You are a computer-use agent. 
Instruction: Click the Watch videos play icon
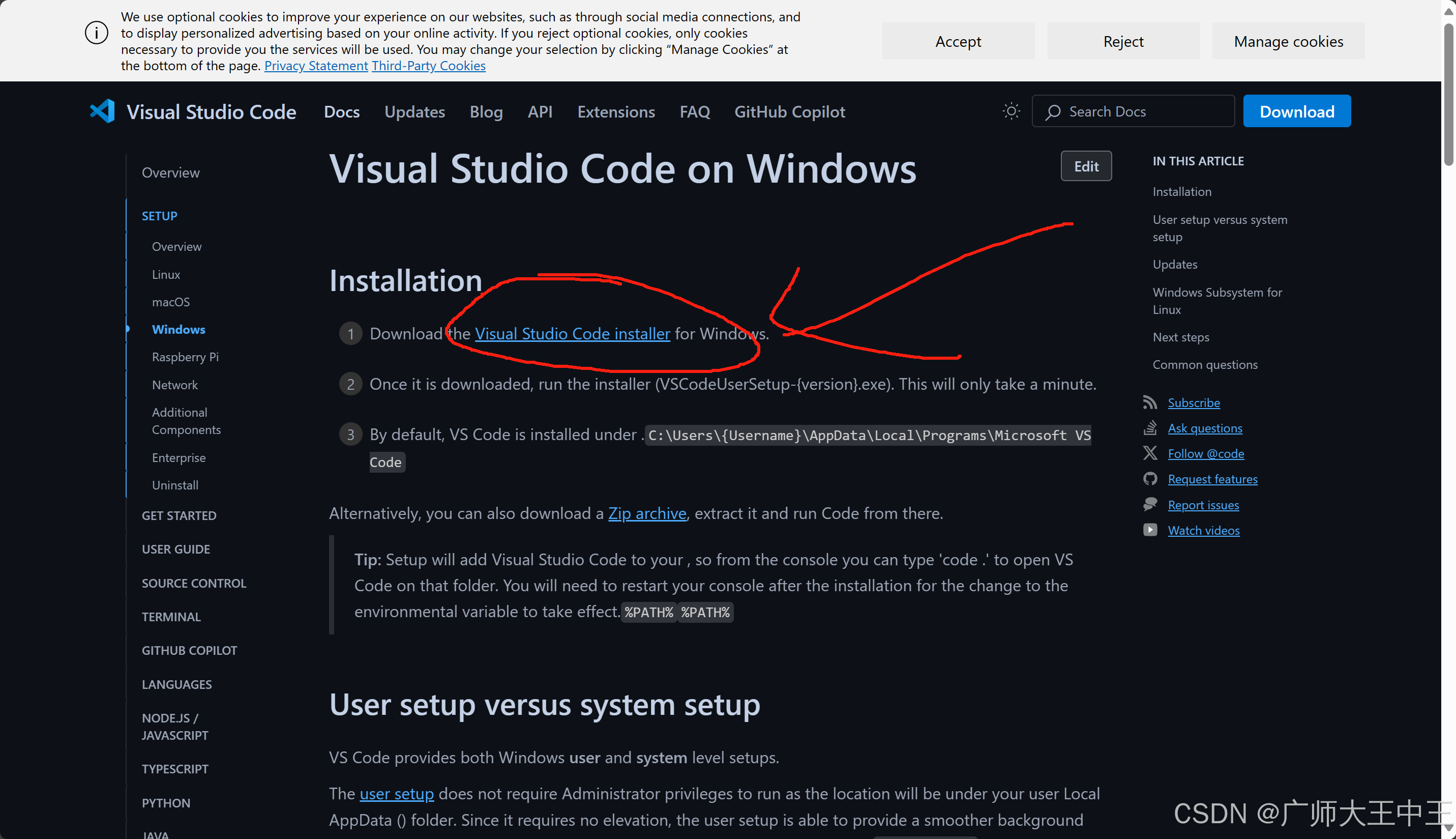pyautogui.click(x=1150, y=530)
